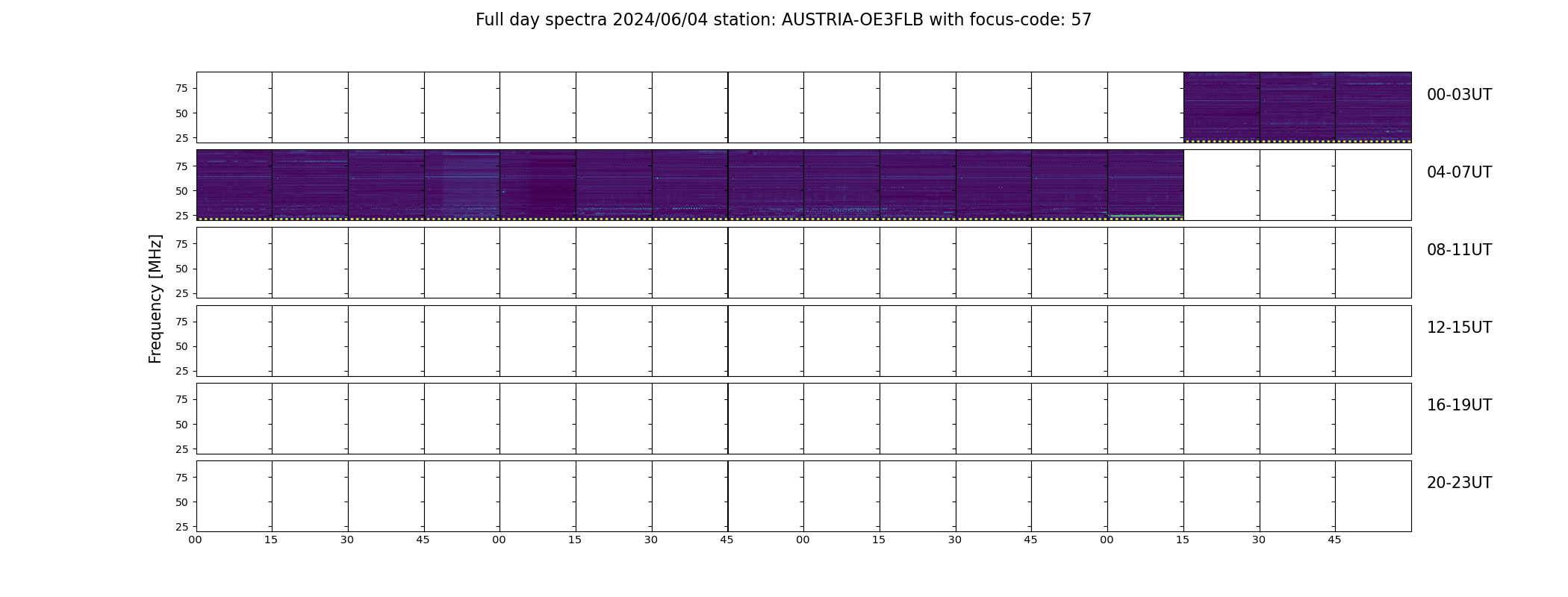Click the 75 tick label of the 04-07UT row
The image size is (1568, 597).
pyautogui.click(x=181, y=166)
